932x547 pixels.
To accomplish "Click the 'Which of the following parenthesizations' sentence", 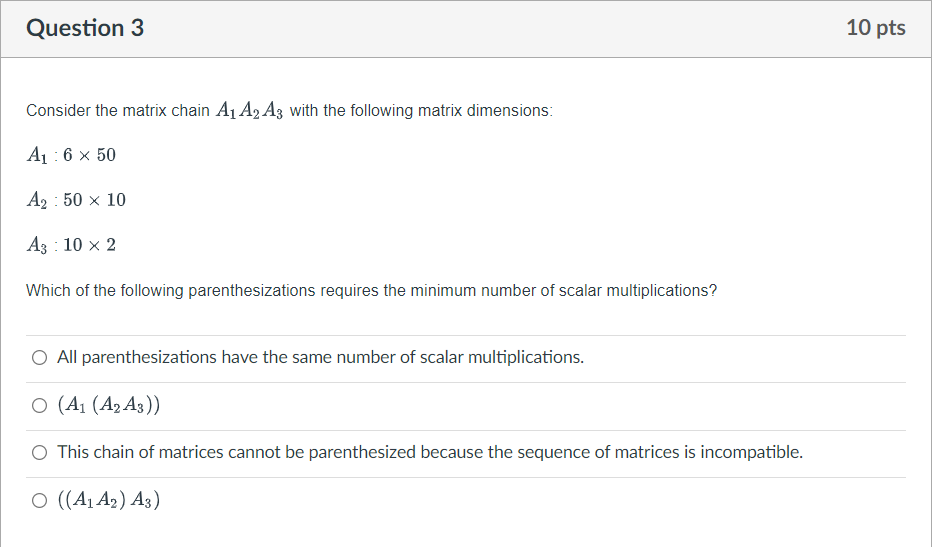I will tap(371, 291).
